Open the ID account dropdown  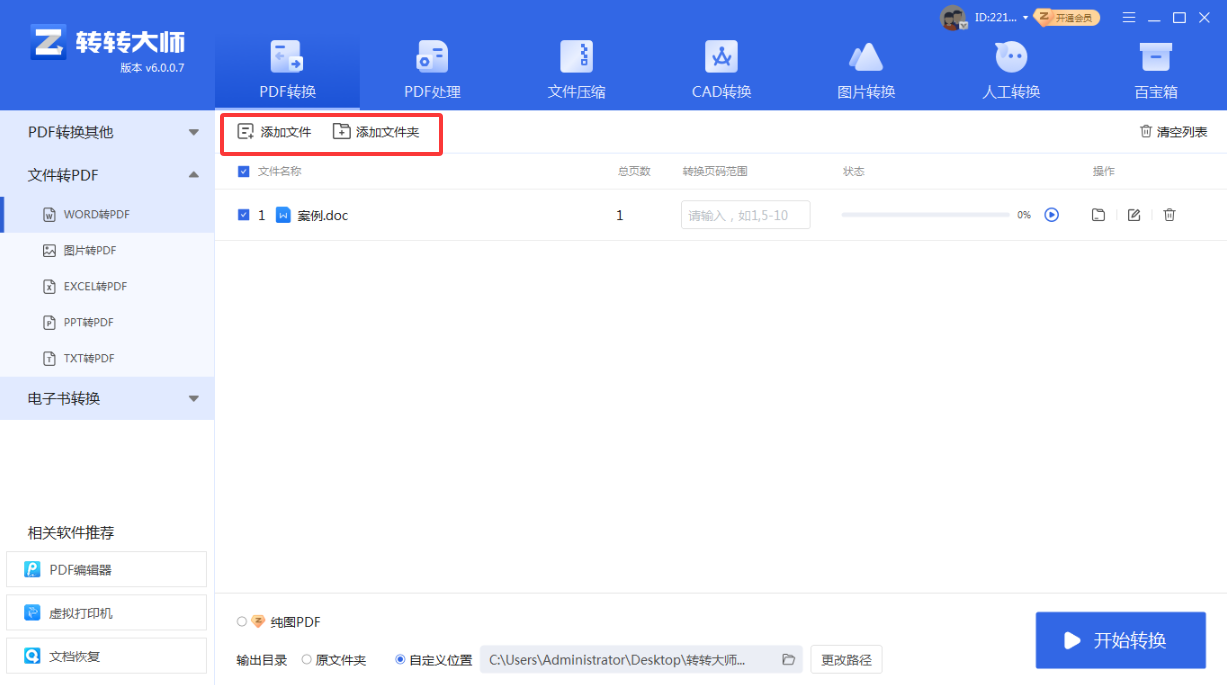coord(1000,17)
